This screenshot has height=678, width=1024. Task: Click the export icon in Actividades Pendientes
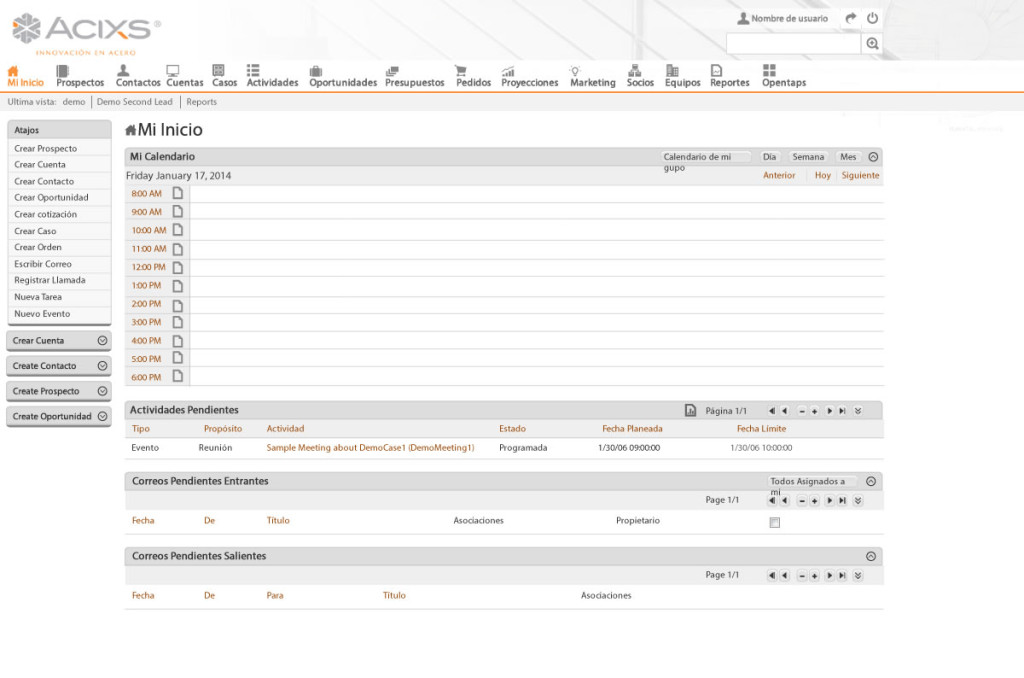pos(690,410)
